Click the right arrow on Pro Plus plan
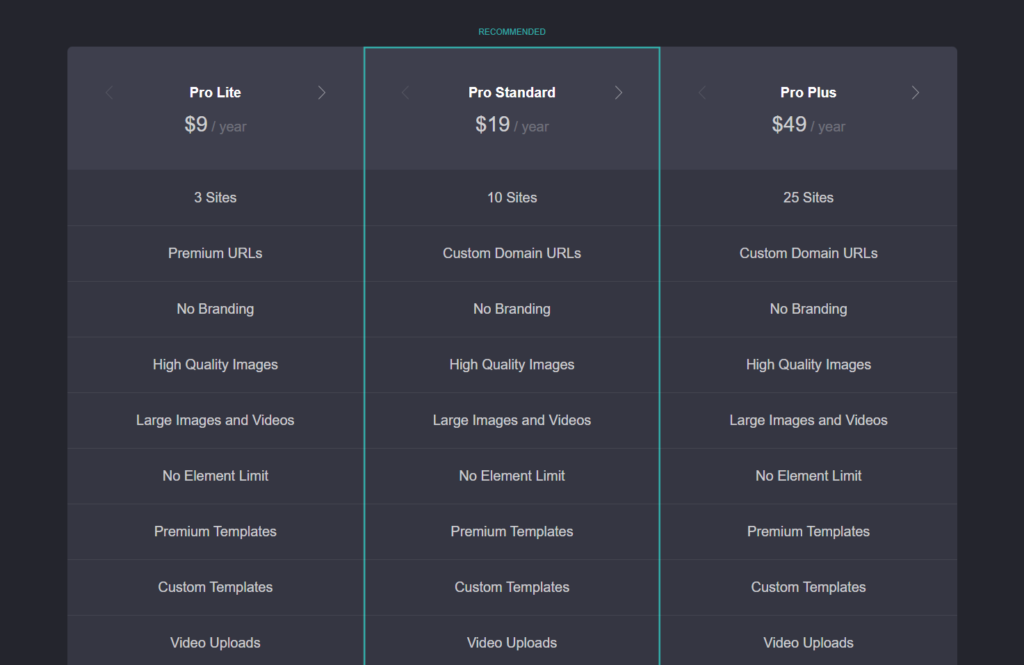Image resolution: width=1024 pixels, height=665 pixels. (915, 92)
